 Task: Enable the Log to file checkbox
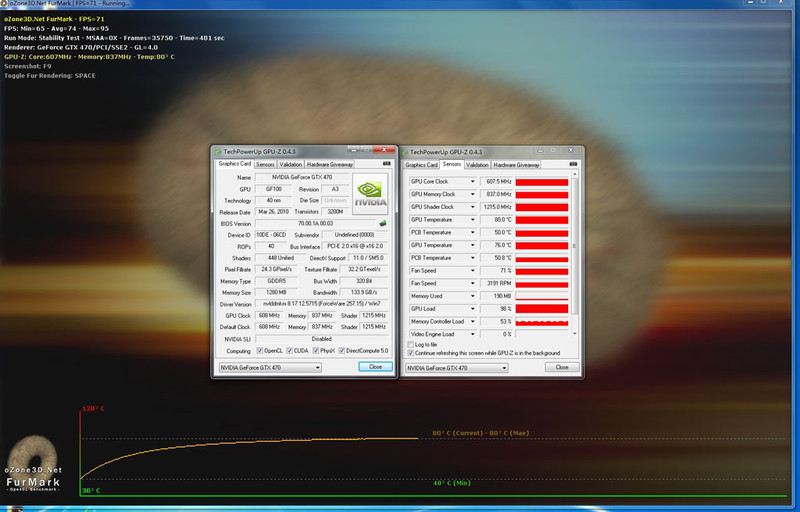coord(411,345)
